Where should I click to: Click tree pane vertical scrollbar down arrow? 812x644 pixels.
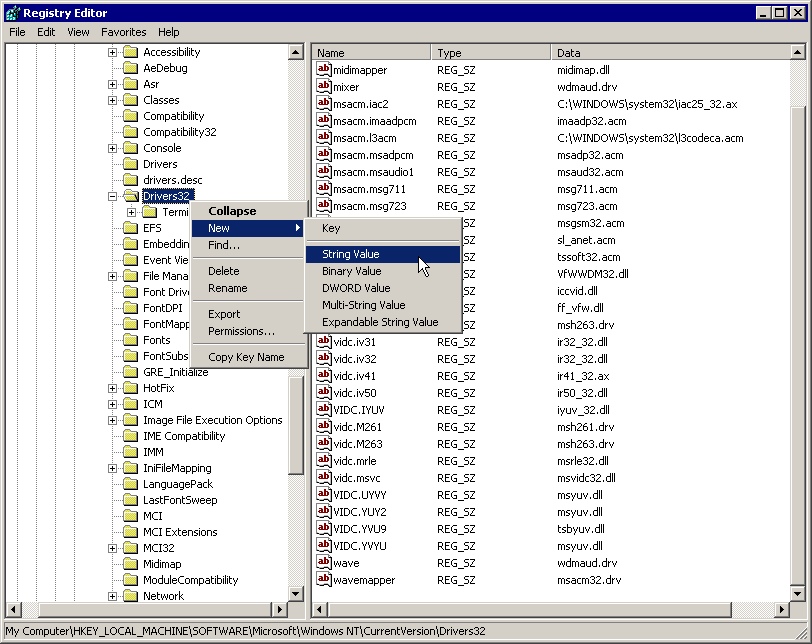click(296, 594)
